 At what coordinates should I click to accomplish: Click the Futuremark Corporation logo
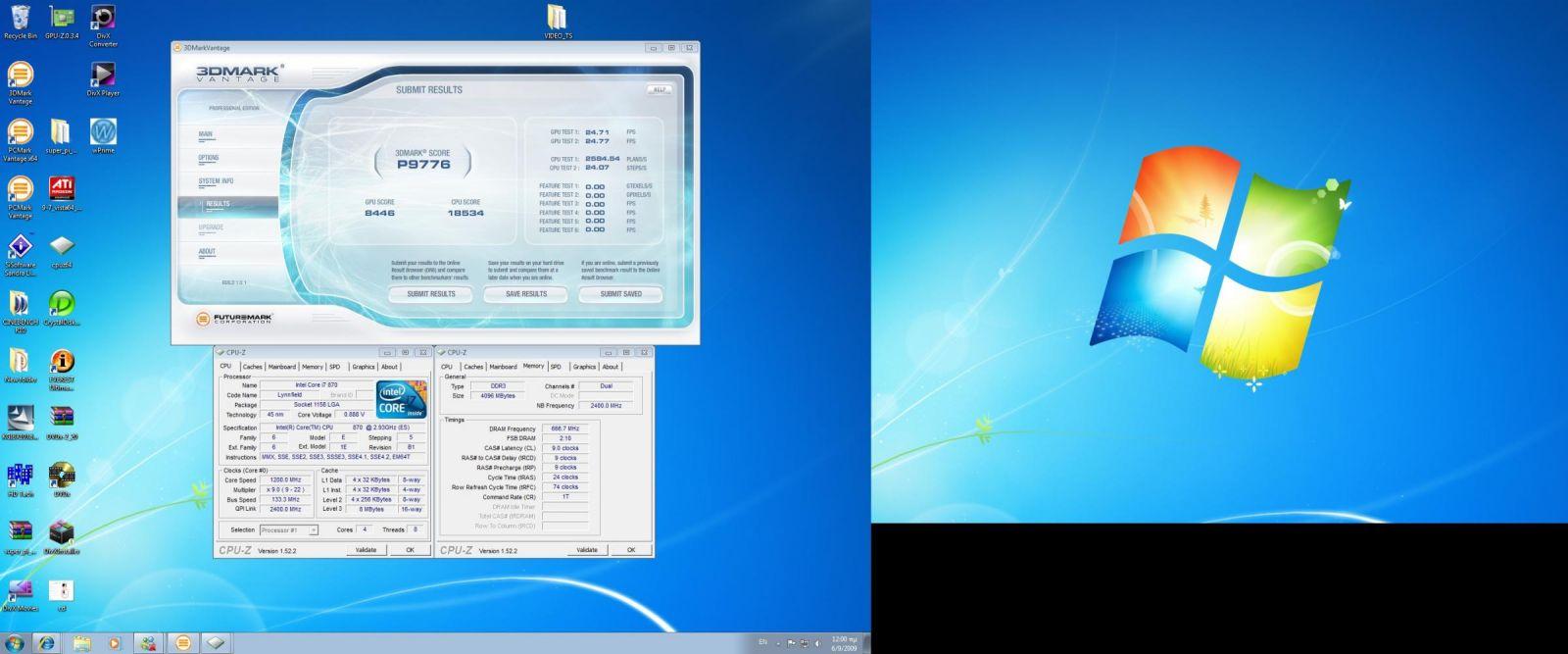pyautogui.click(x=234, y=319)
